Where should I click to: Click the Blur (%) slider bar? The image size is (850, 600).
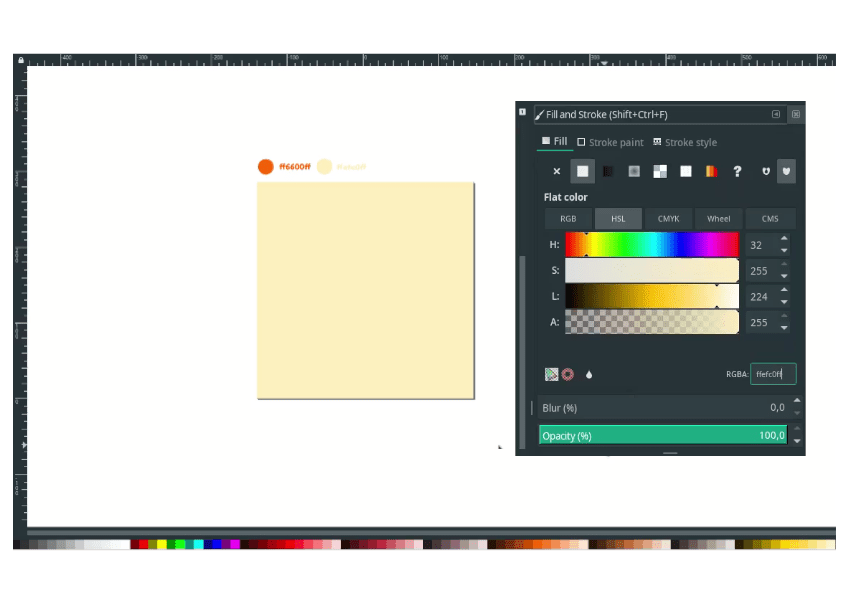663,408
